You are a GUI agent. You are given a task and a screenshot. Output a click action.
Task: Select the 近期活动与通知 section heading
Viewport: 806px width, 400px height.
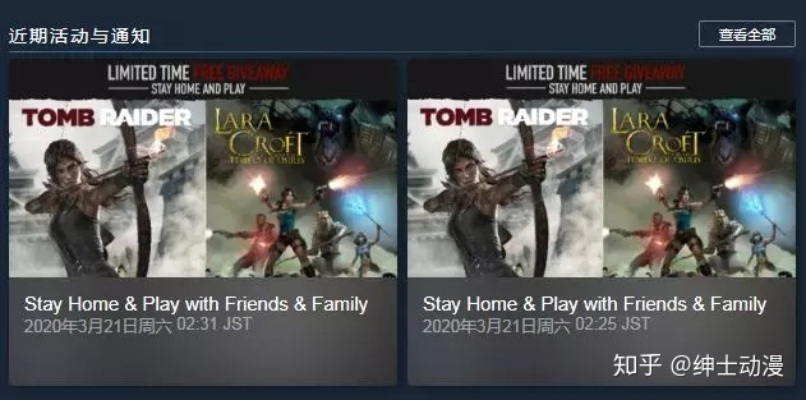pos(79,35)
